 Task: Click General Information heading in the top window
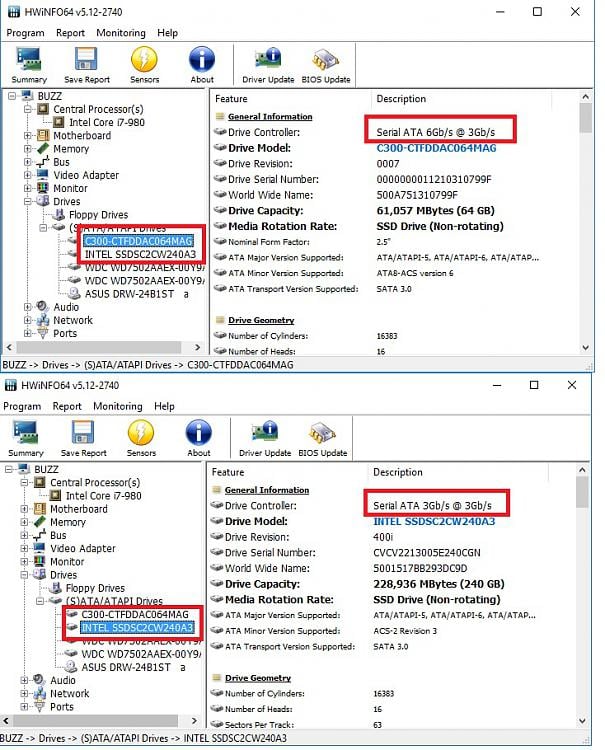pos(270,117)
